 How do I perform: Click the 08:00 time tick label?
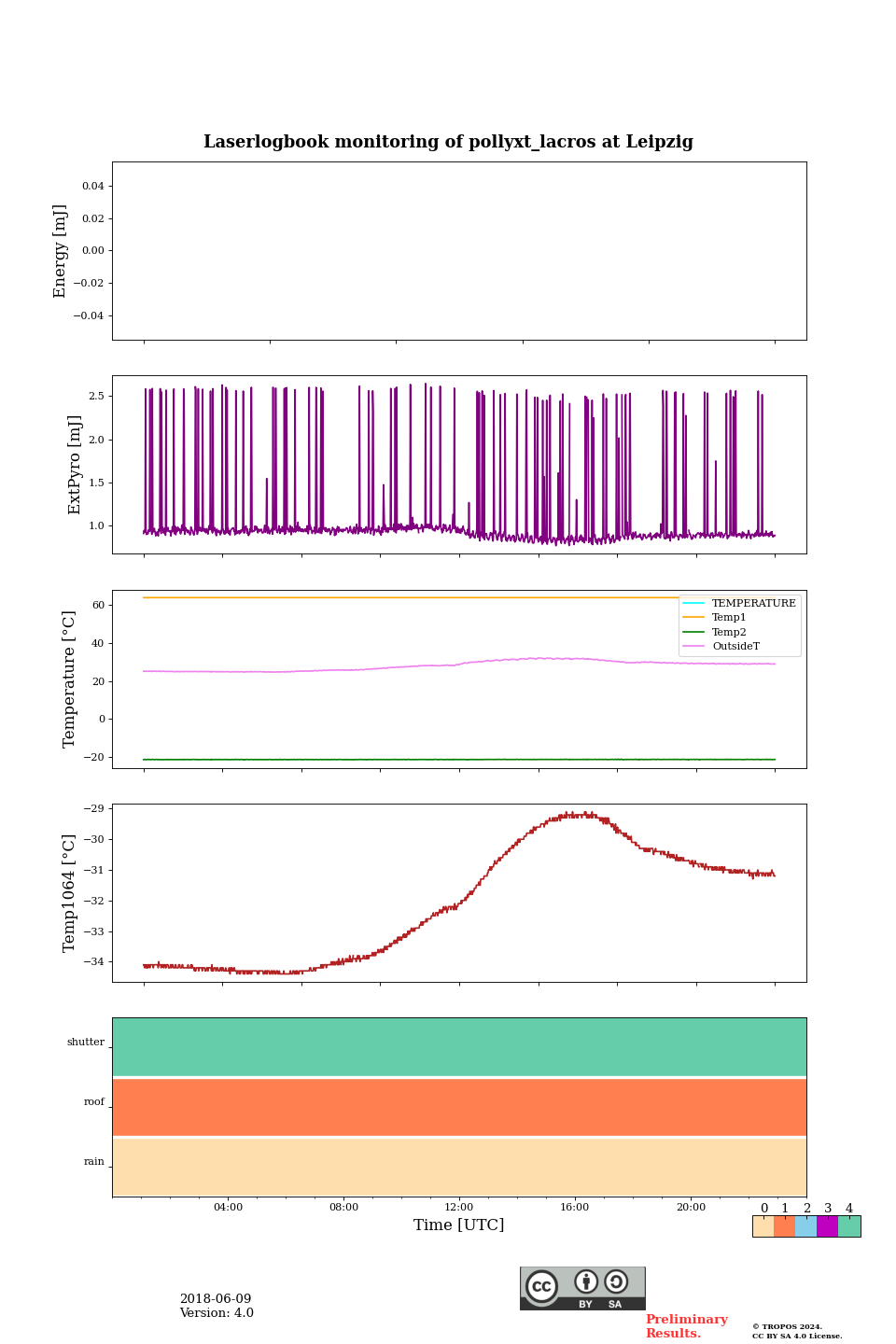click(x=343, y=1207)
